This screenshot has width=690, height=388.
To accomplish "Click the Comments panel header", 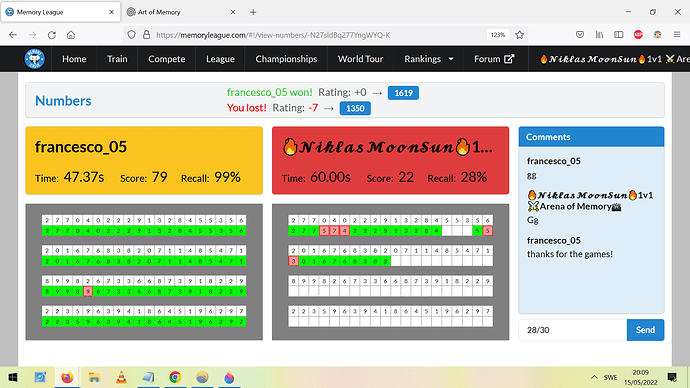I will coord(591,137).
